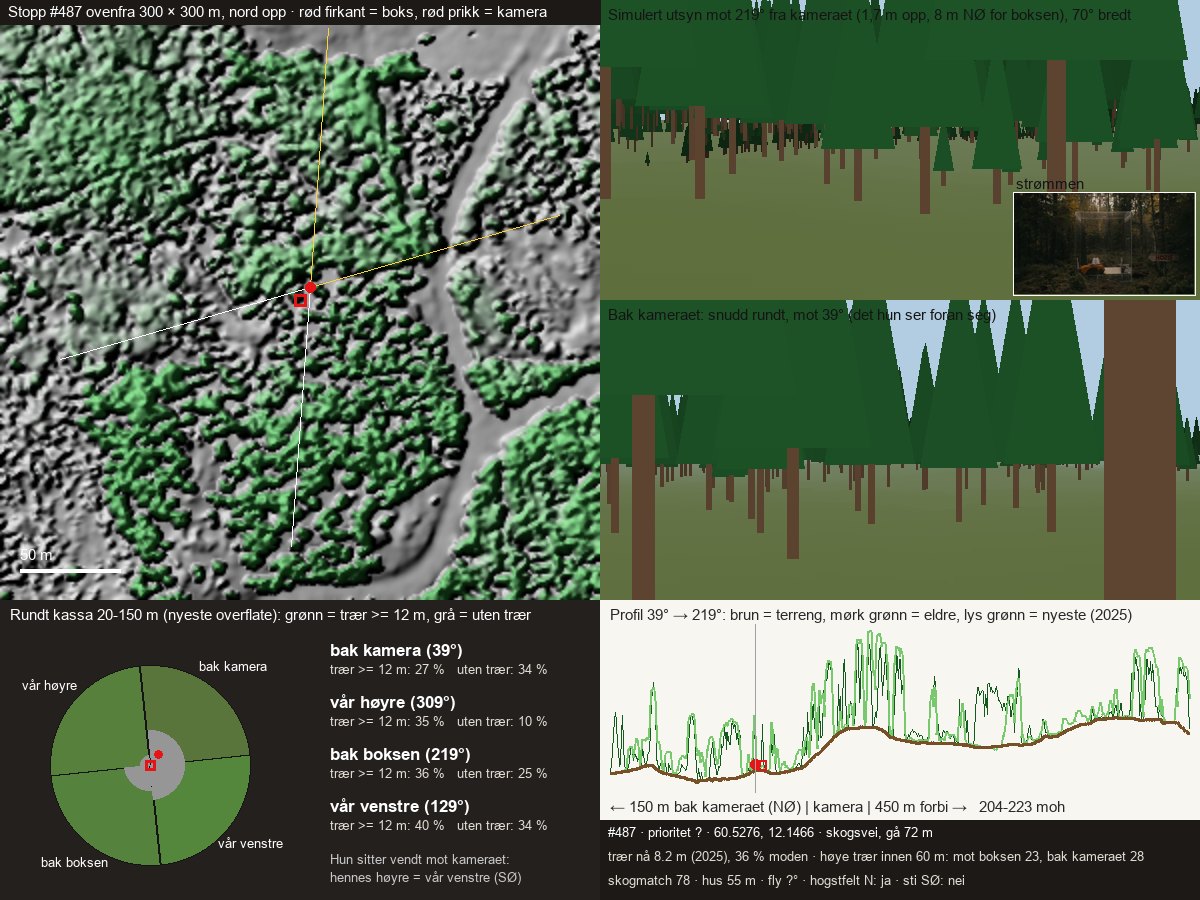
Task: Click the 'bak kamera' label beside the pie chart
Action: (x=233, y=666)
